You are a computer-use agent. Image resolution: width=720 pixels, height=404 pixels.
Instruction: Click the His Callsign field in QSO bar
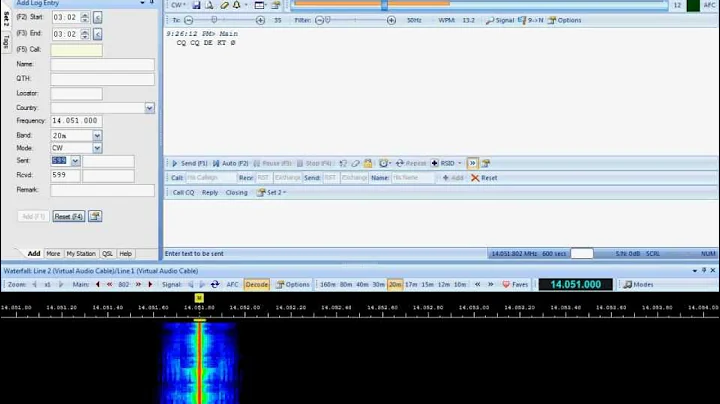pos(211,178)
